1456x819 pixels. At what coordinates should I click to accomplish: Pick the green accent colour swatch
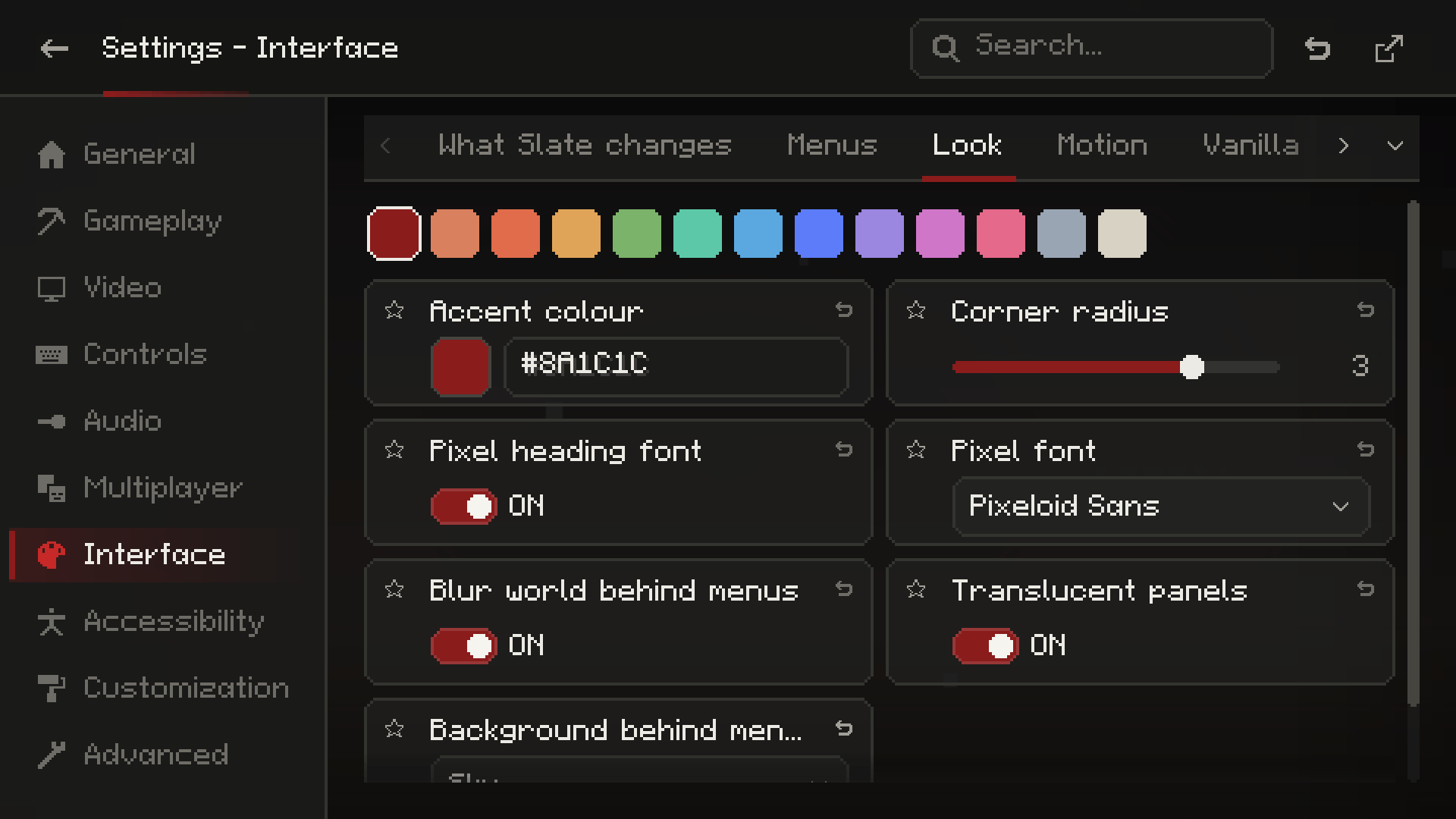[637, 234]
